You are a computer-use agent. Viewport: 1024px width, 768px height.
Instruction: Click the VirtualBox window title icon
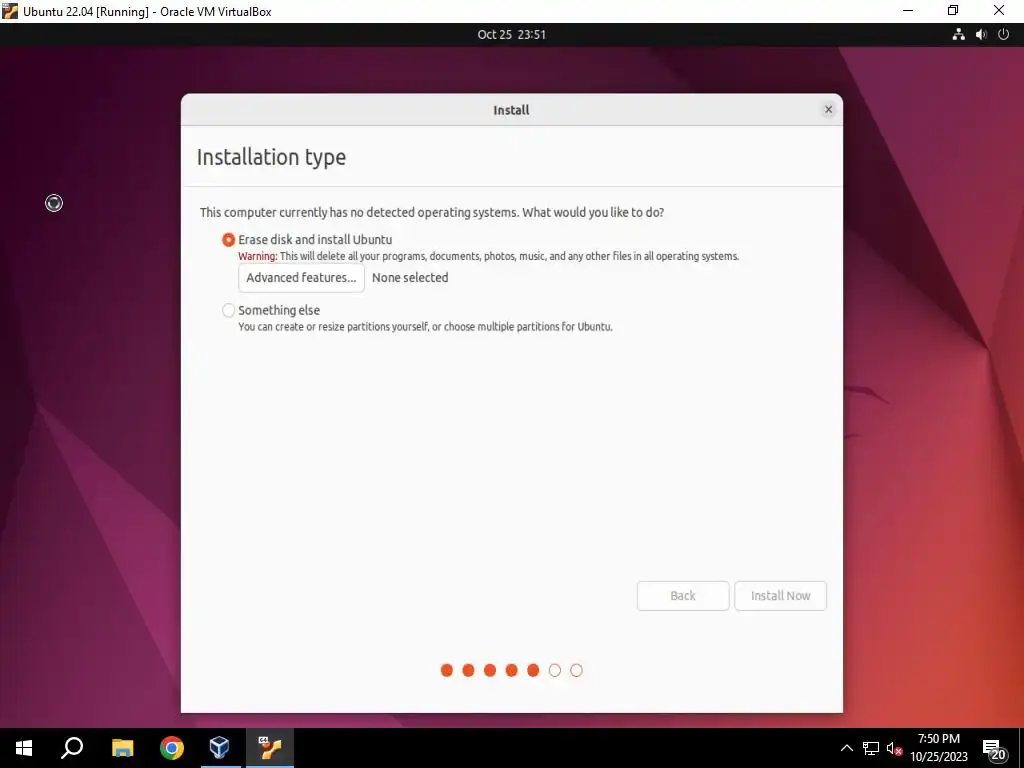pyautogui.click(x=10, y=11)
